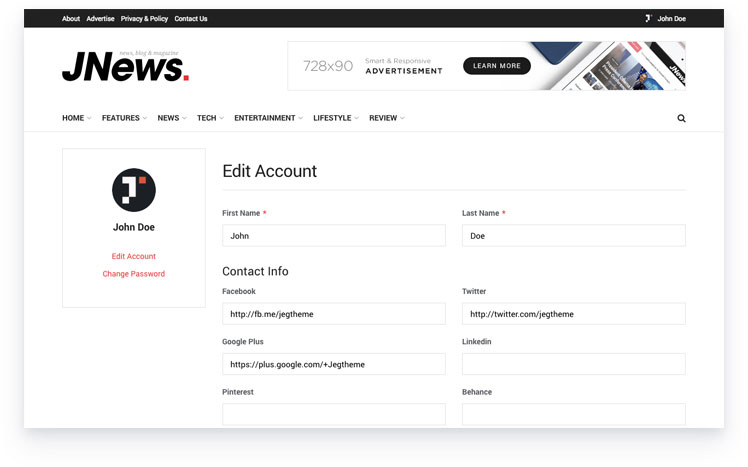The height and width of the screenshot is (467, 748).
Task: Expand the Features menu
Action: pos(124,118)
